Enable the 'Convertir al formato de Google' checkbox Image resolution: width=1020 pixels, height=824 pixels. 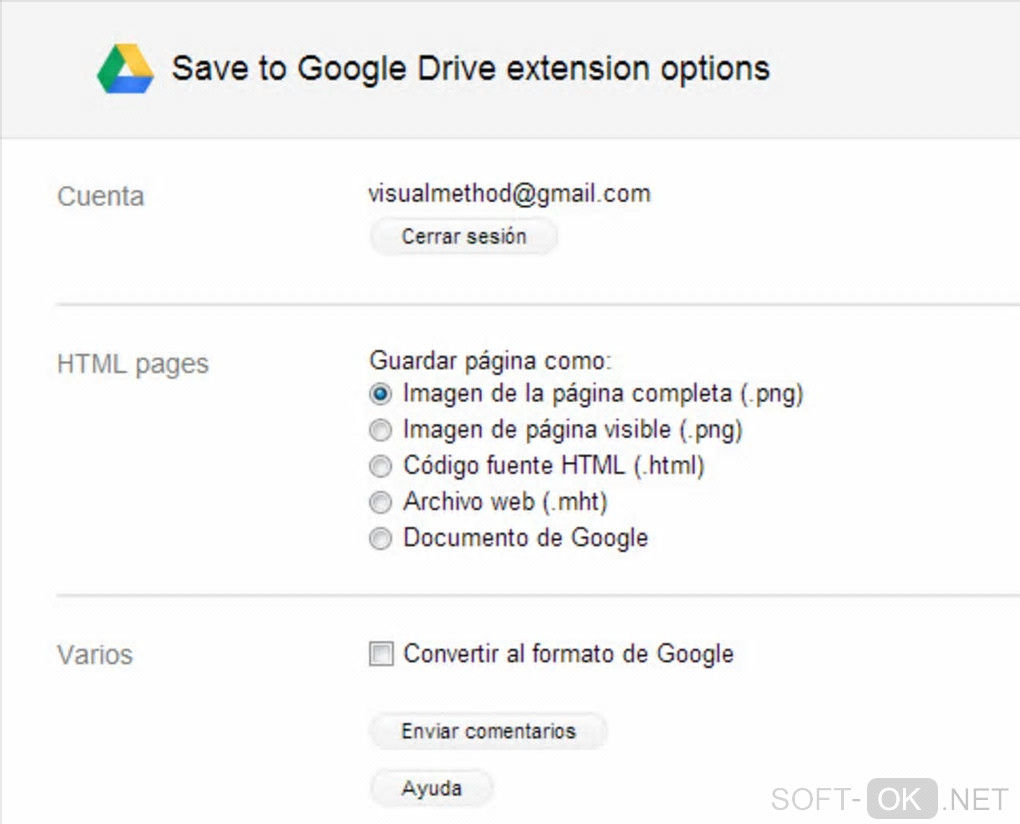coord(381,655)
